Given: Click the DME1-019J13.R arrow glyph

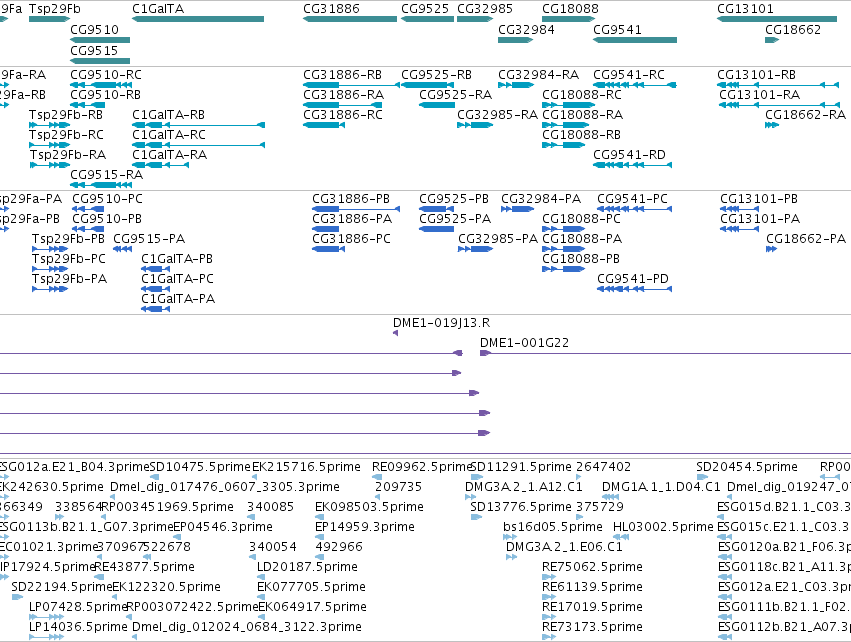Looking at the screenshot, I should [395, 333].
